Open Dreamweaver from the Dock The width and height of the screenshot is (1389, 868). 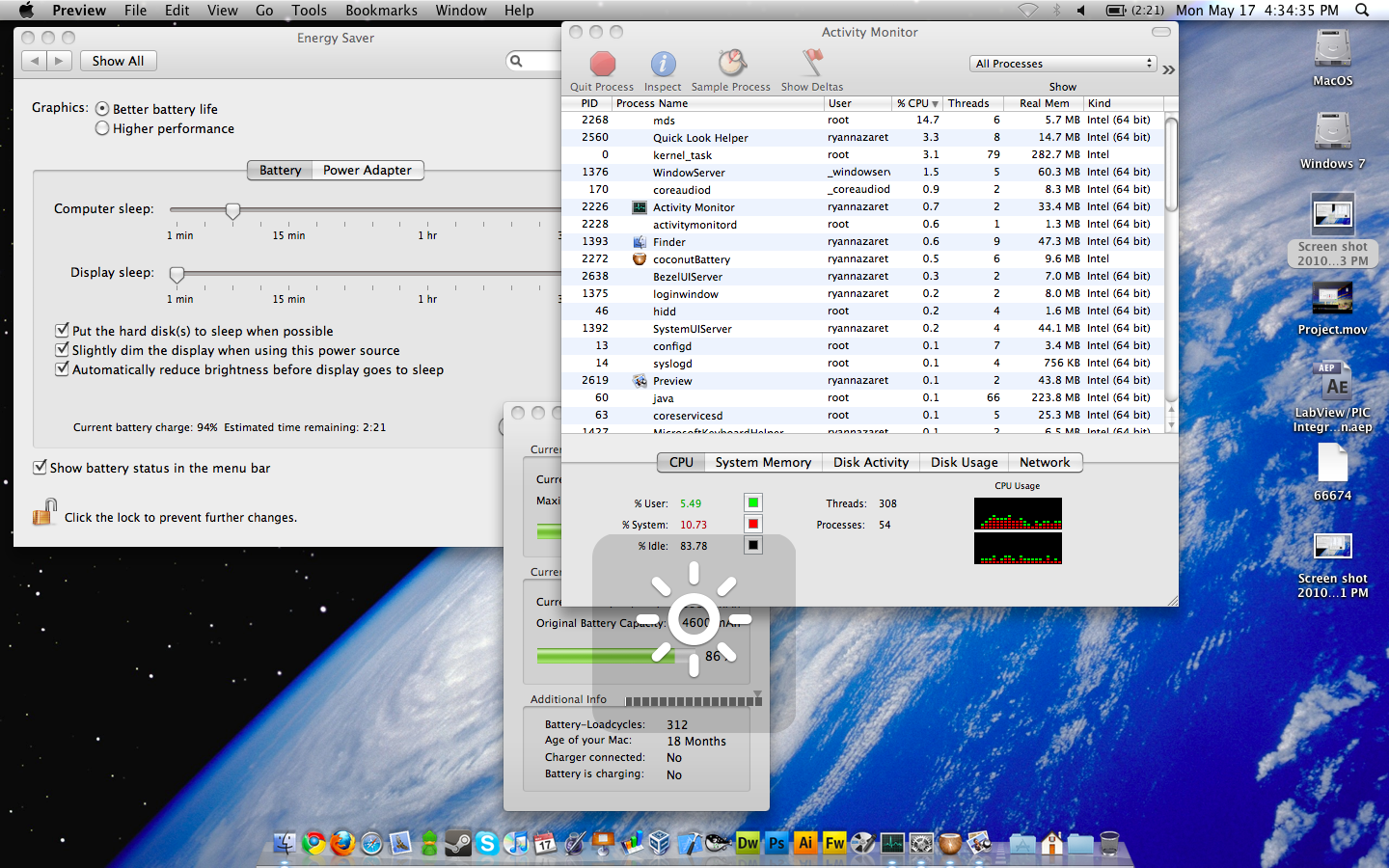pyautogui.click(x=748, y=843)
